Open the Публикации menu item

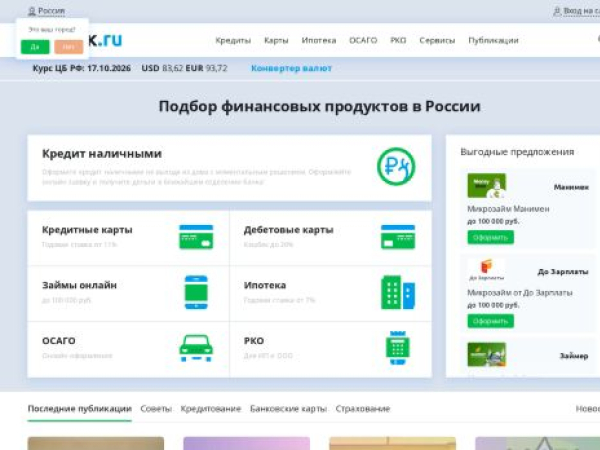point(493,40)
